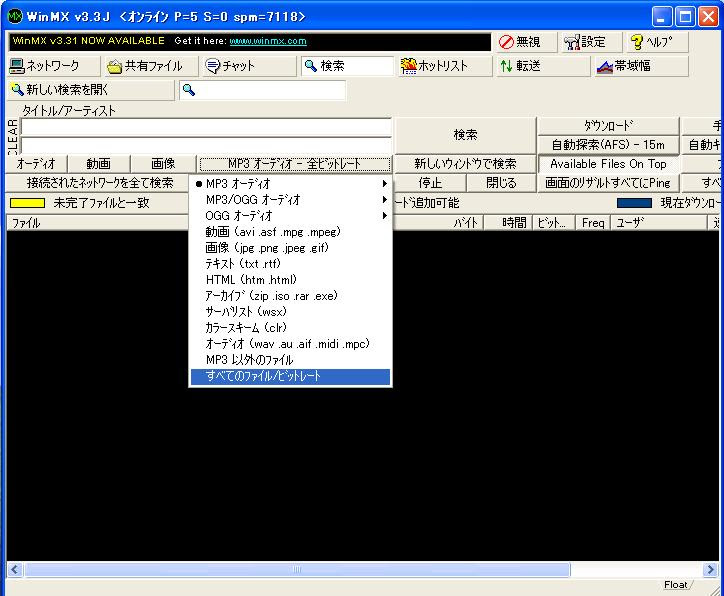Select the 検索 search tab
Image resolution: width=724 pixels, height=596 pixels.
point(347,66)
